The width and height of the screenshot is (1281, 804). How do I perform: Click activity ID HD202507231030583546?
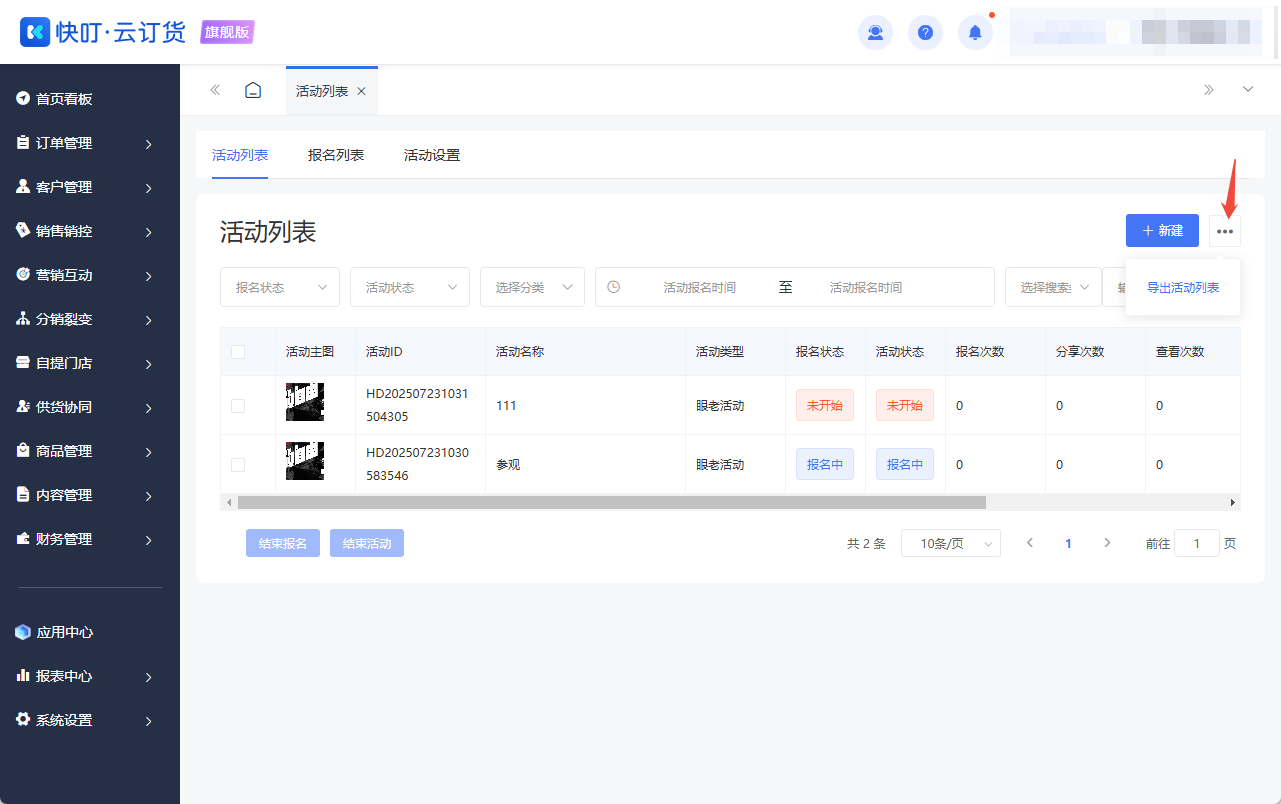[x=417, y=464]
